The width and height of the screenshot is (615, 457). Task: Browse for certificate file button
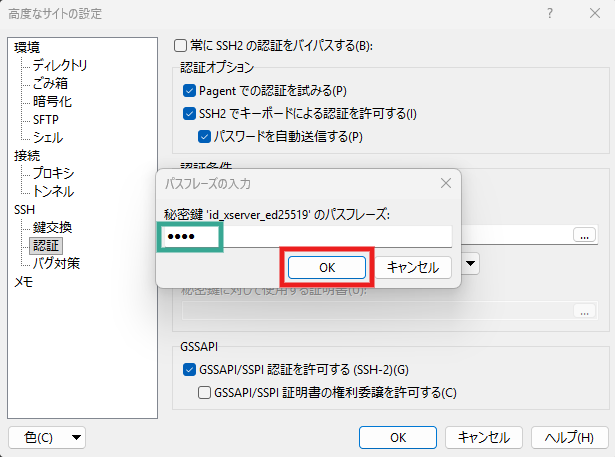pos(584,312)
